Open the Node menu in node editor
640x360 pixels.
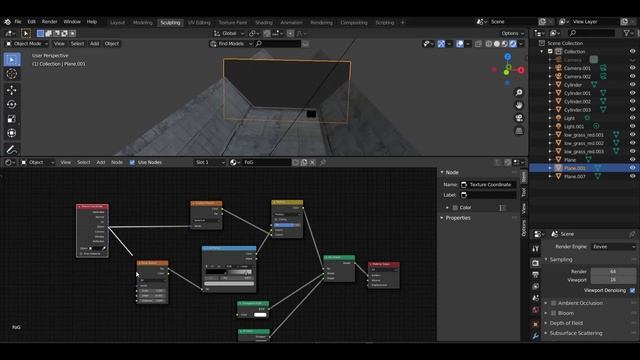(x=117, y=162)
